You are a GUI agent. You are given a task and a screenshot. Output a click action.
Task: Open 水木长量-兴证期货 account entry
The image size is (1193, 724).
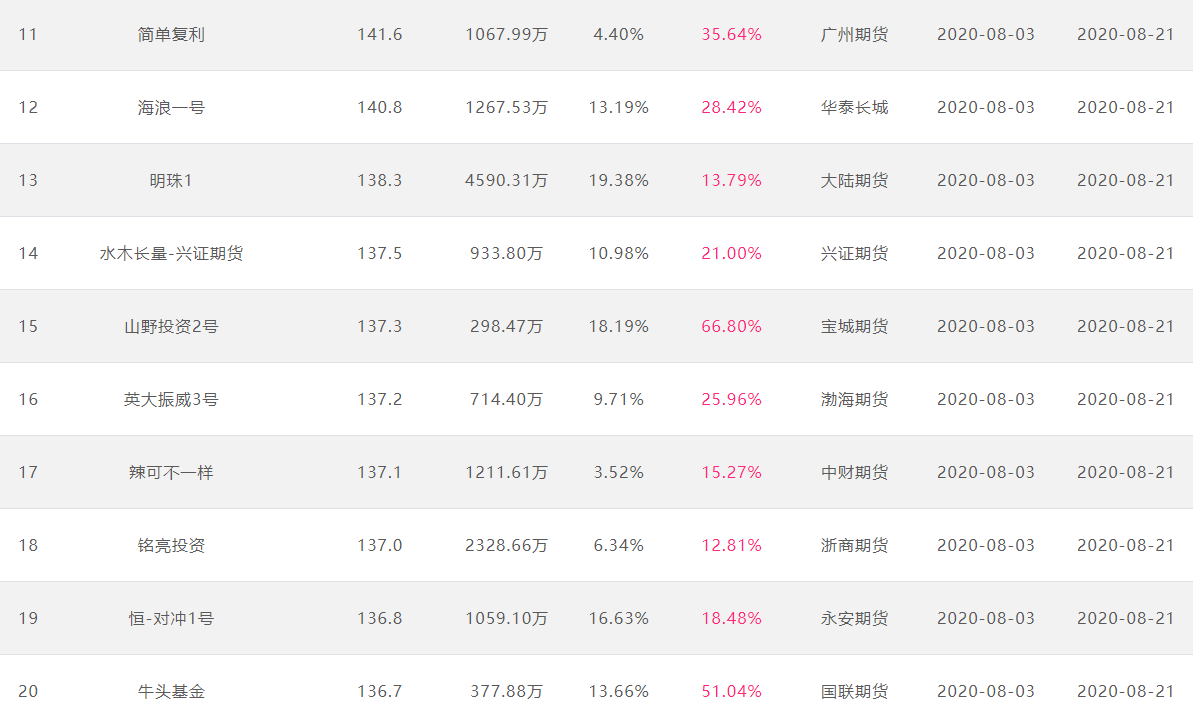171,253
